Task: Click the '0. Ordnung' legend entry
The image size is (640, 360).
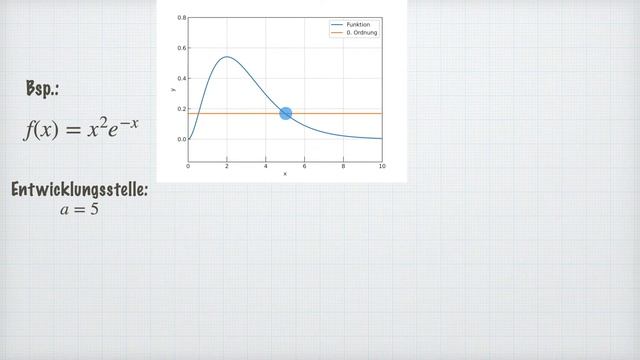Action: point(354,33)
